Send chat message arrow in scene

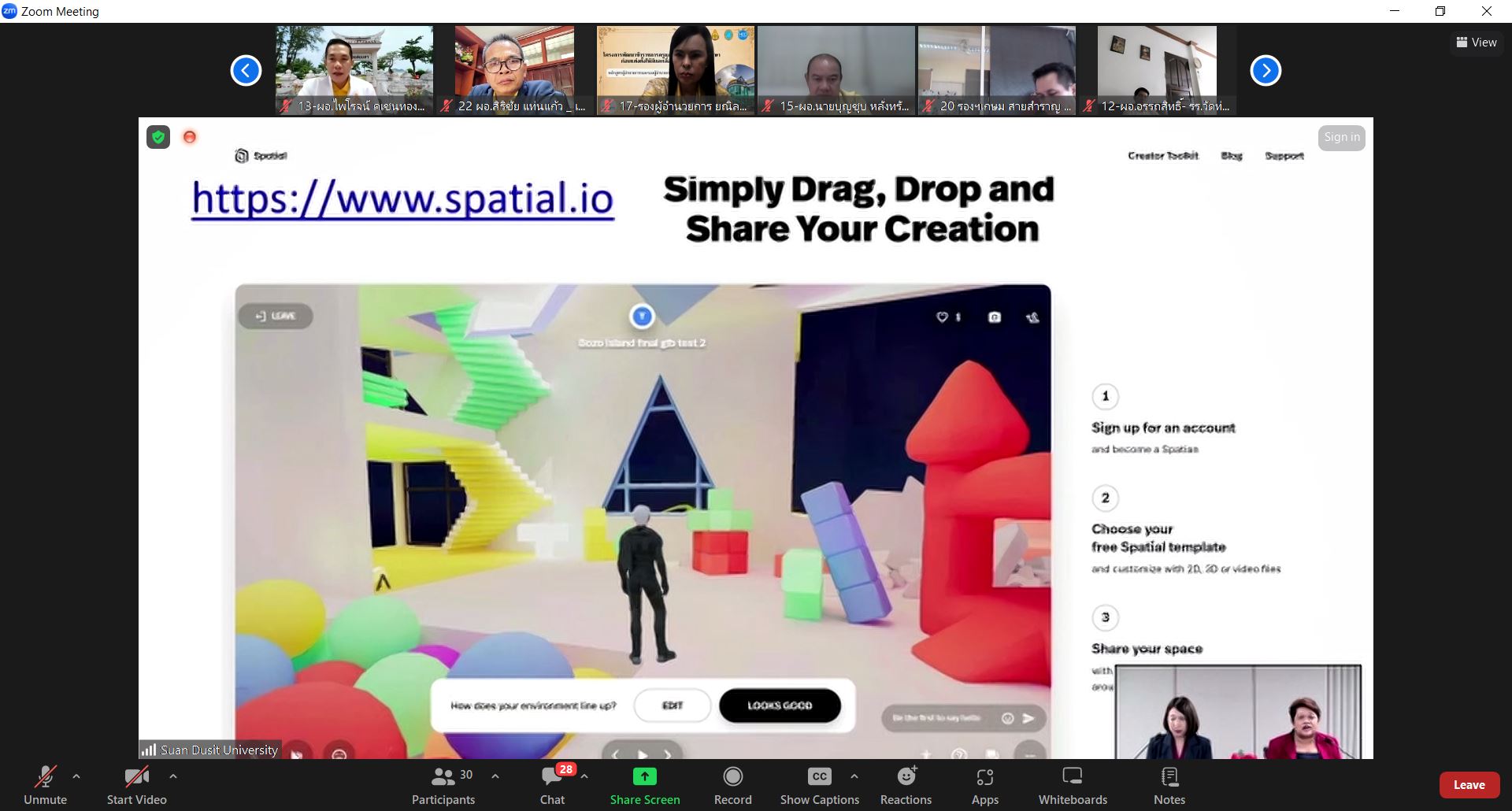pos(1028,718)
